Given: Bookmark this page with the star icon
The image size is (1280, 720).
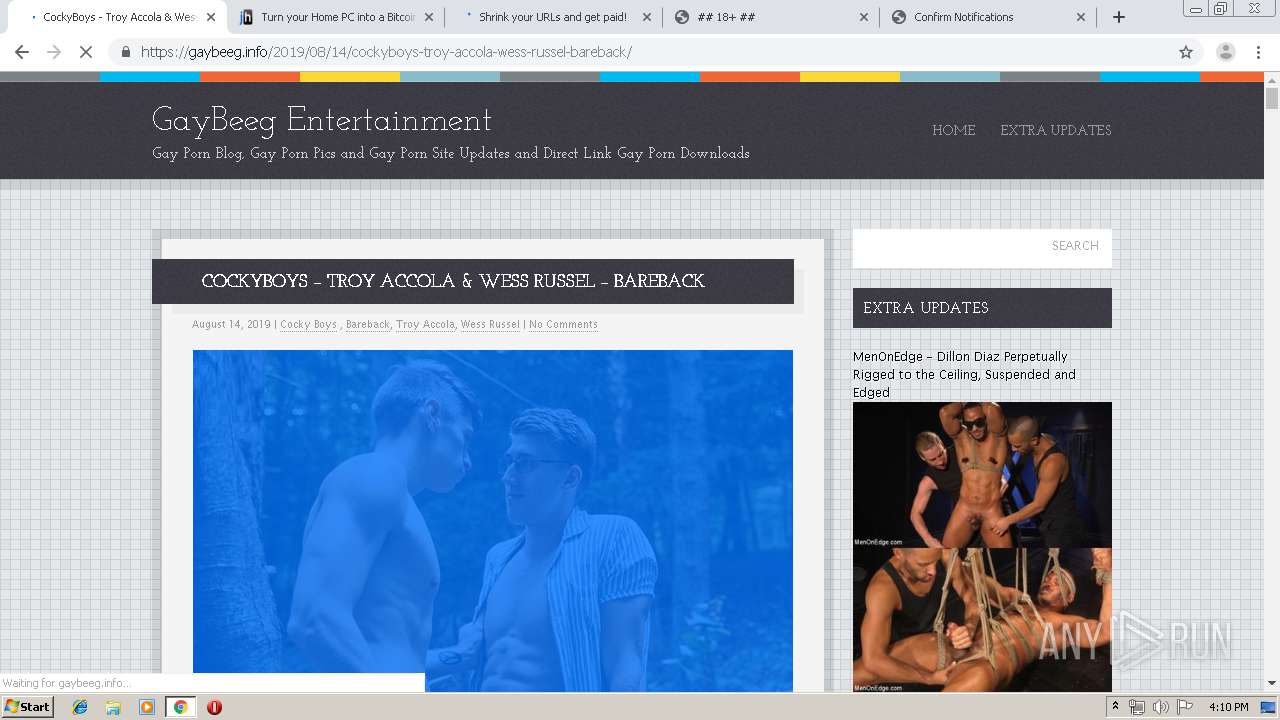Looking at the screenshot, I should coord(1186,52).
